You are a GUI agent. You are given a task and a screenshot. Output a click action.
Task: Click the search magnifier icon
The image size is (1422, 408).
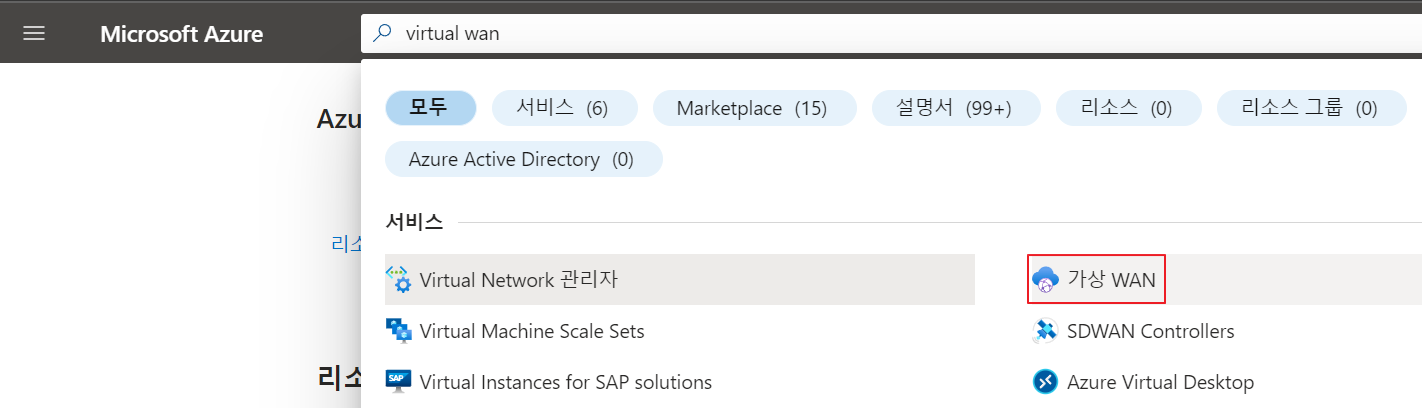pyautogui.click(x=382, y=33)
